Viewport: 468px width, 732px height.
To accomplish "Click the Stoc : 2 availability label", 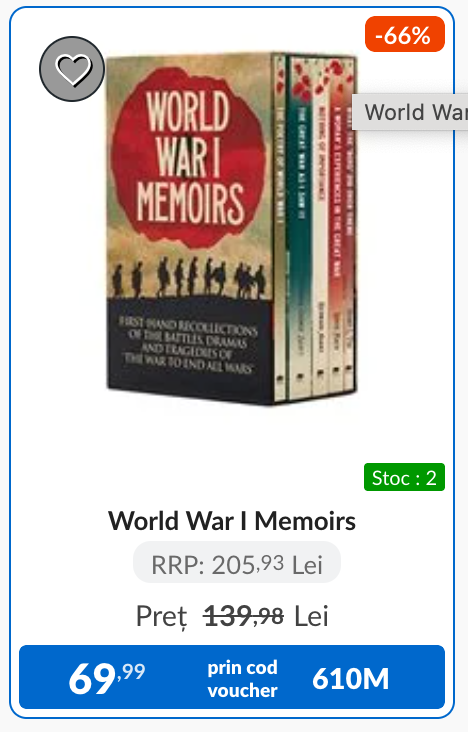I will click(404, 477).
